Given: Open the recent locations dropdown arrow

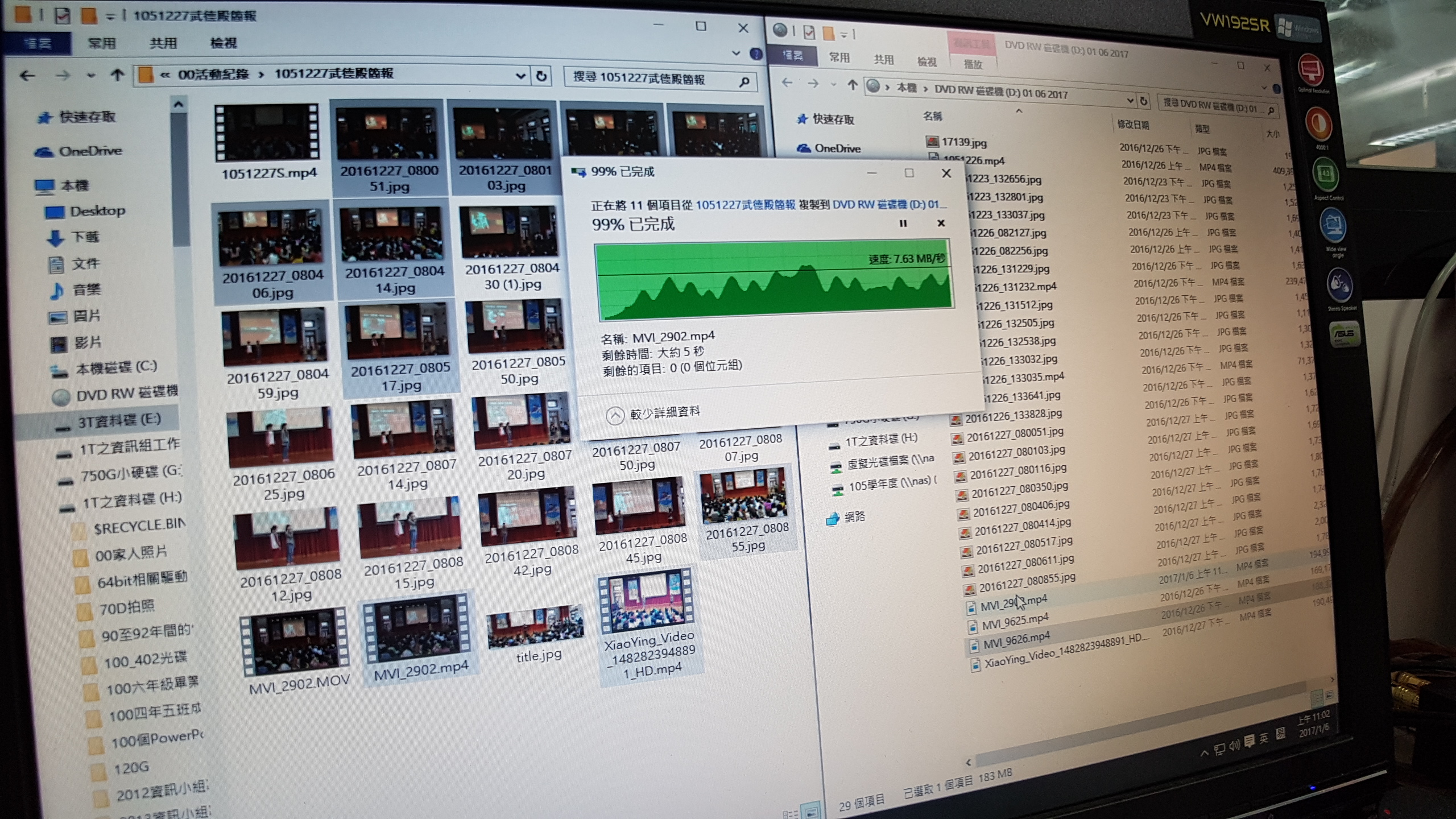Looking at the screenshot, I should pos(90,75).
